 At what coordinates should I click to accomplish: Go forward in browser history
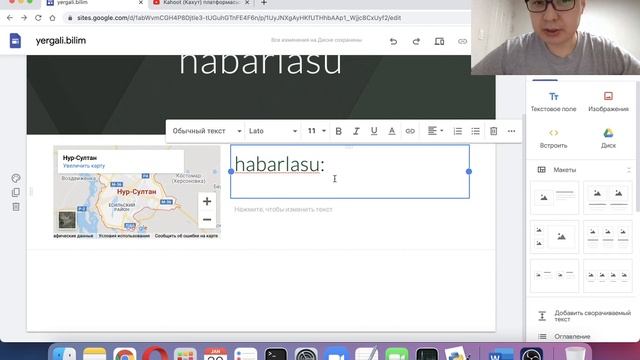(x=24, y=18)
